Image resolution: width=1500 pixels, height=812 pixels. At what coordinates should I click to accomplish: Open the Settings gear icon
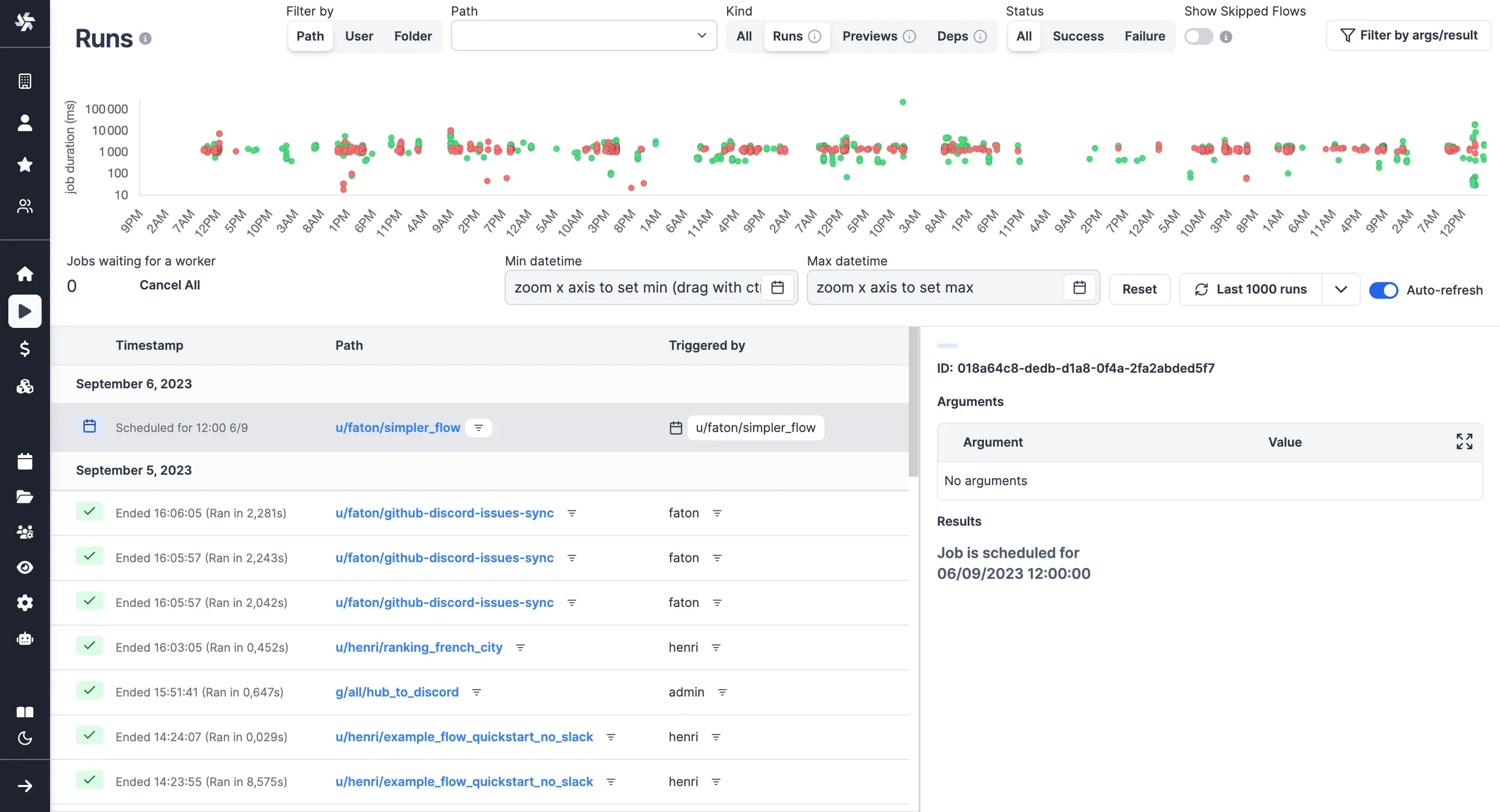[x=25, y=603]
